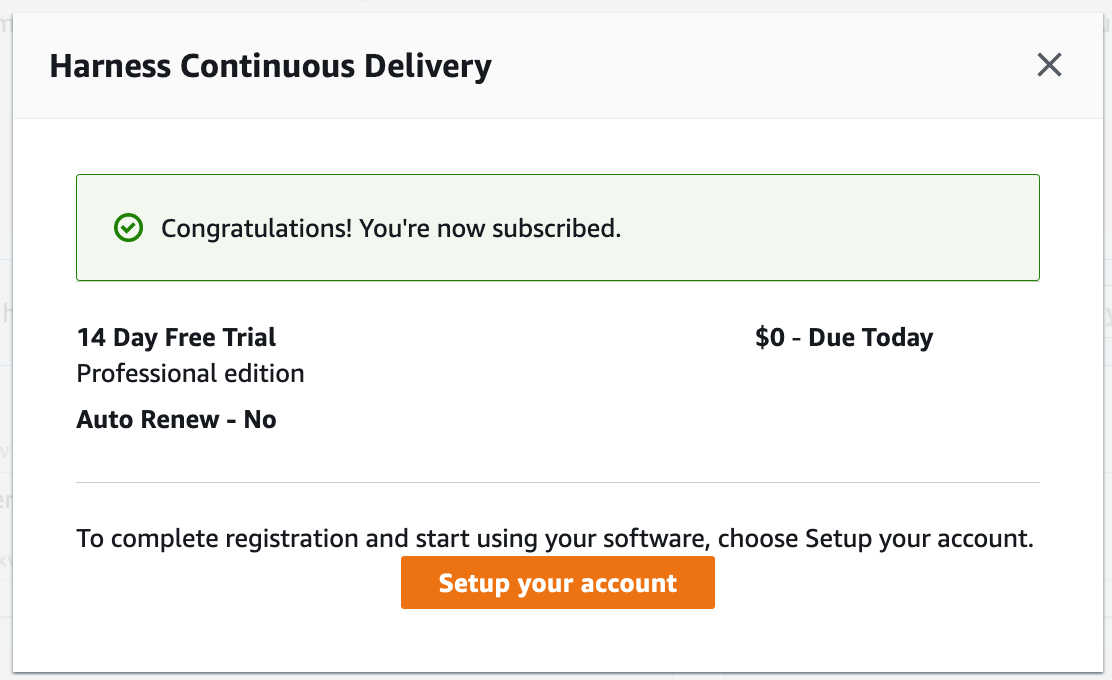Click the Harness Continuous Delivery title
The width and height of the screenshot is (1112, 680).
click(x=270, y=66)
